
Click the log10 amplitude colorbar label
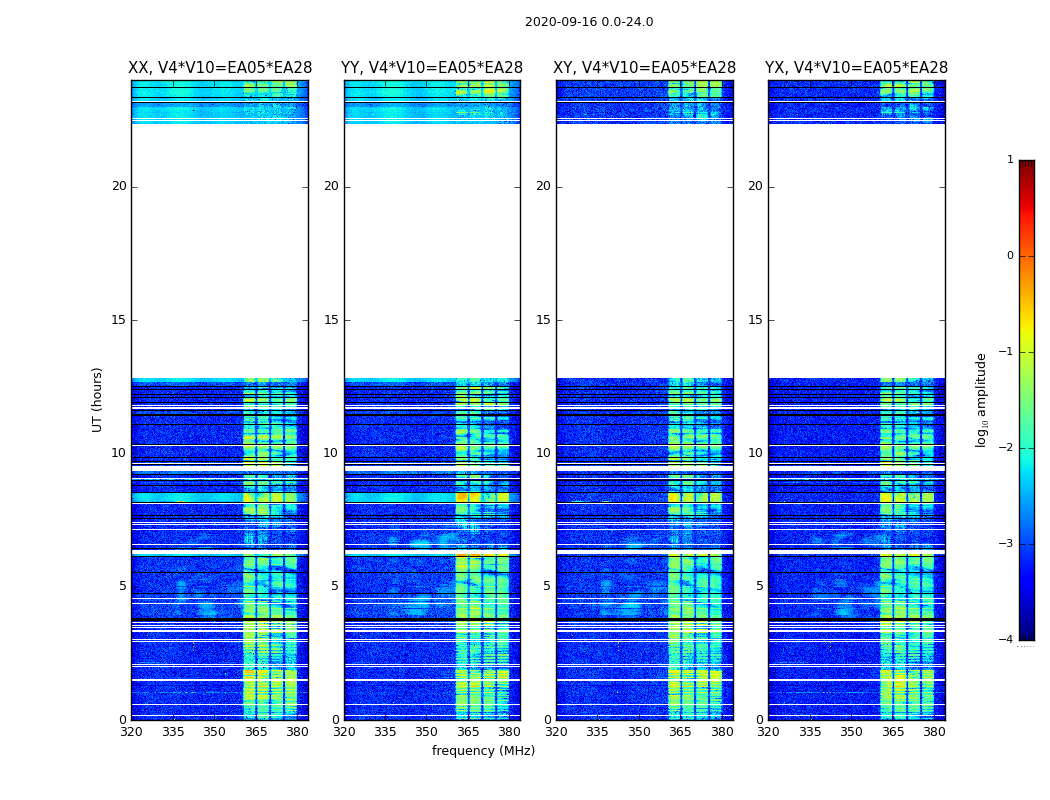click(x=981, y=400)
